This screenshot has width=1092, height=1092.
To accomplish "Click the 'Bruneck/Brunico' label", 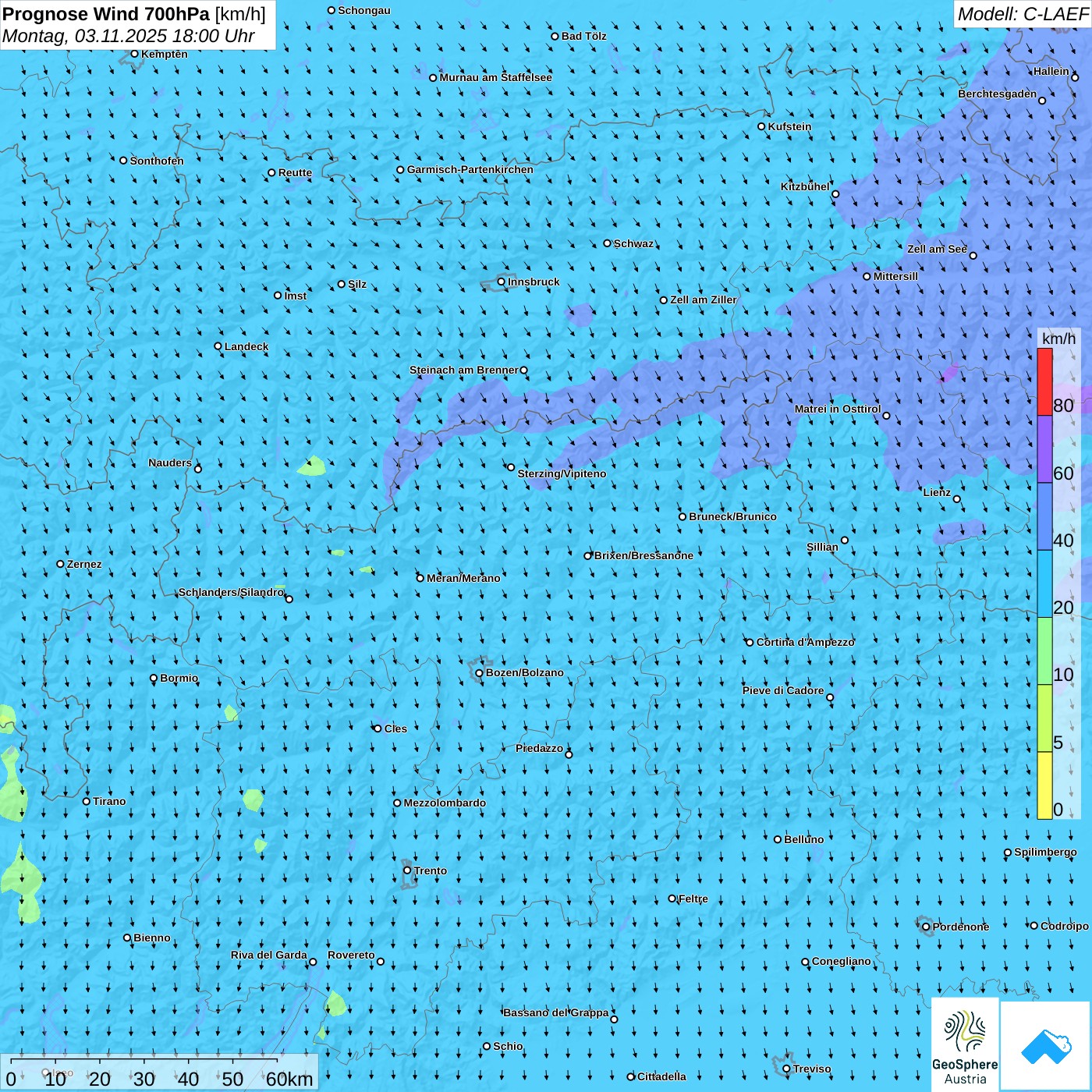I will pyautogui.click(x=732, y=516).
